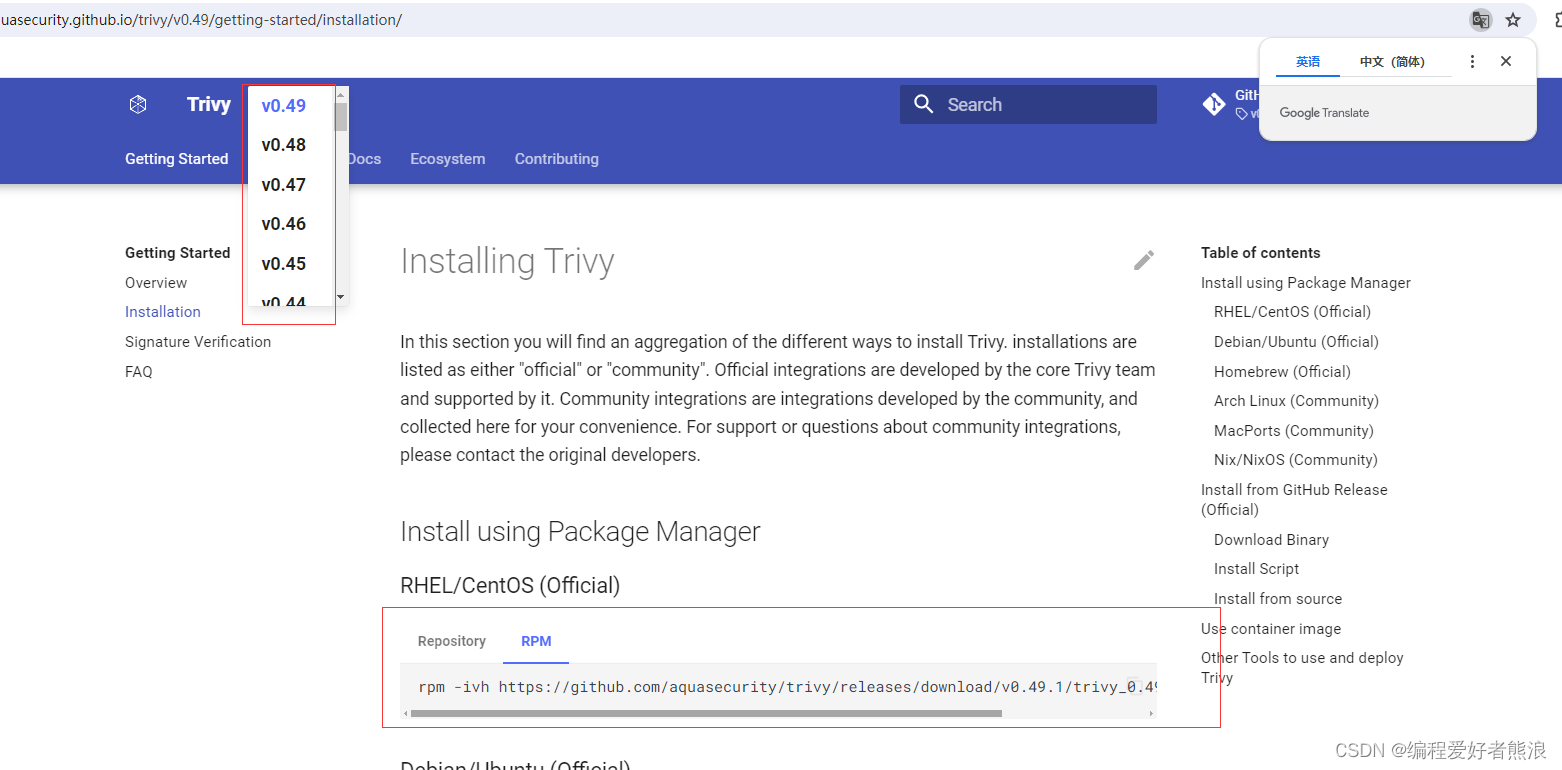Screen dimensions: 1562x770
Task: Close the Google Translate popup
Action: tap(1506, 61)
